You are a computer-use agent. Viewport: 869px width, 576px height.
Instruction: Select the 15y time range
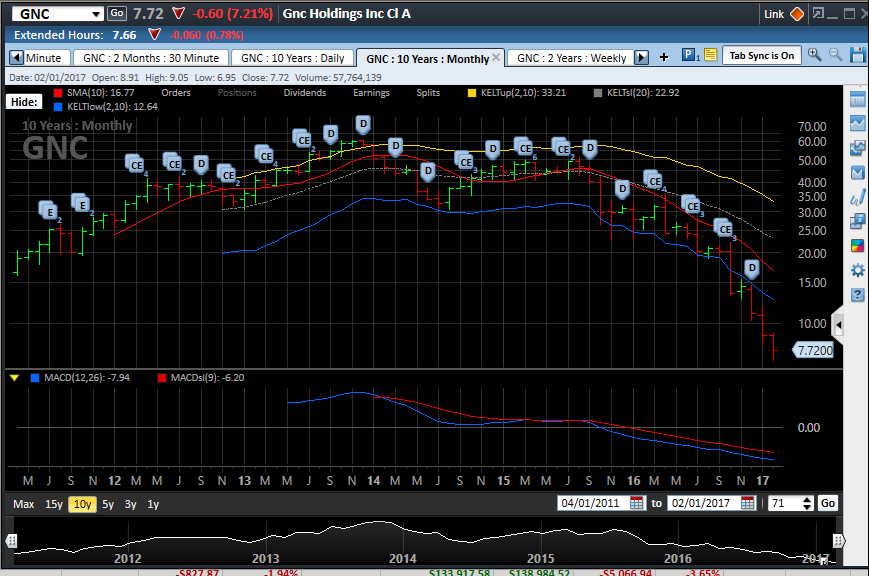(54, 504)
